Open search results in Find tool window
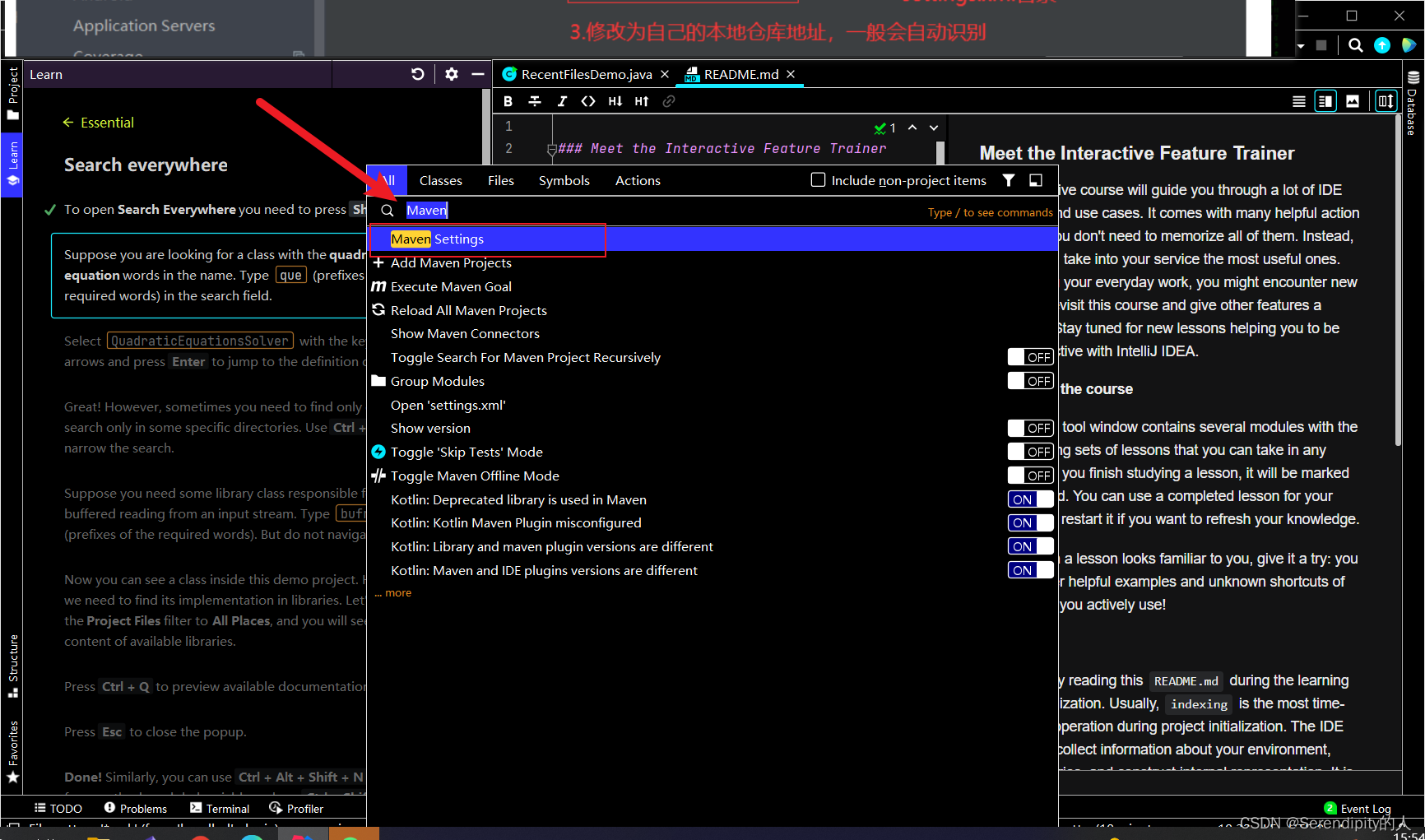This screenshot has width=1425, height=840. (1036, 180)
